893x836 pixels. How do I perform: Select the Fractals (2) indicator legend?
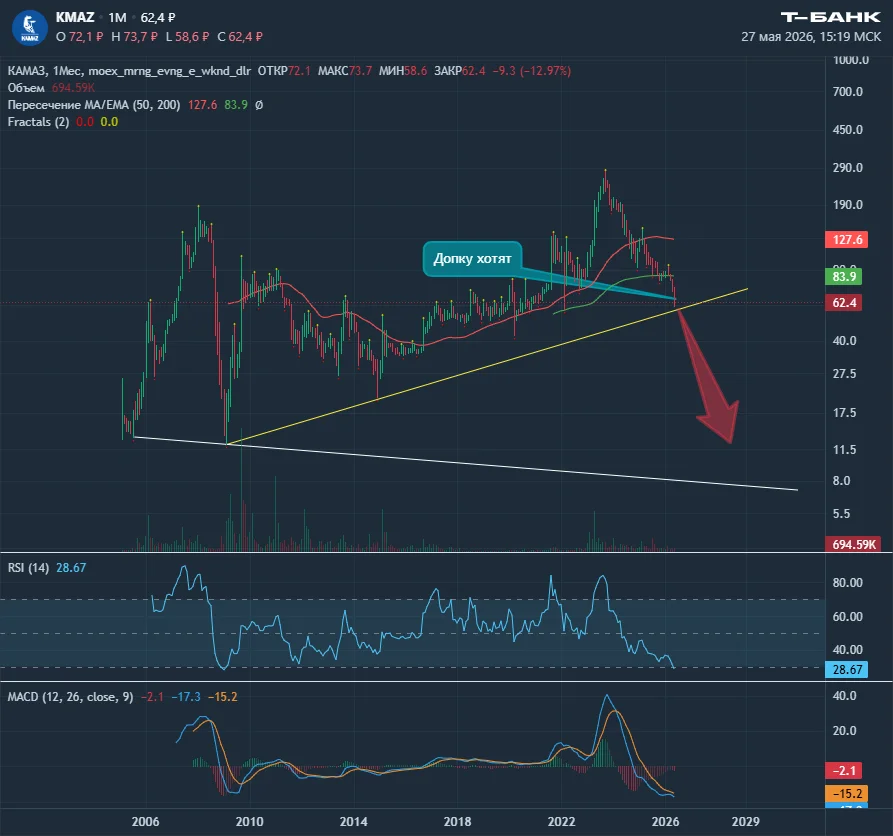[38, 122]
